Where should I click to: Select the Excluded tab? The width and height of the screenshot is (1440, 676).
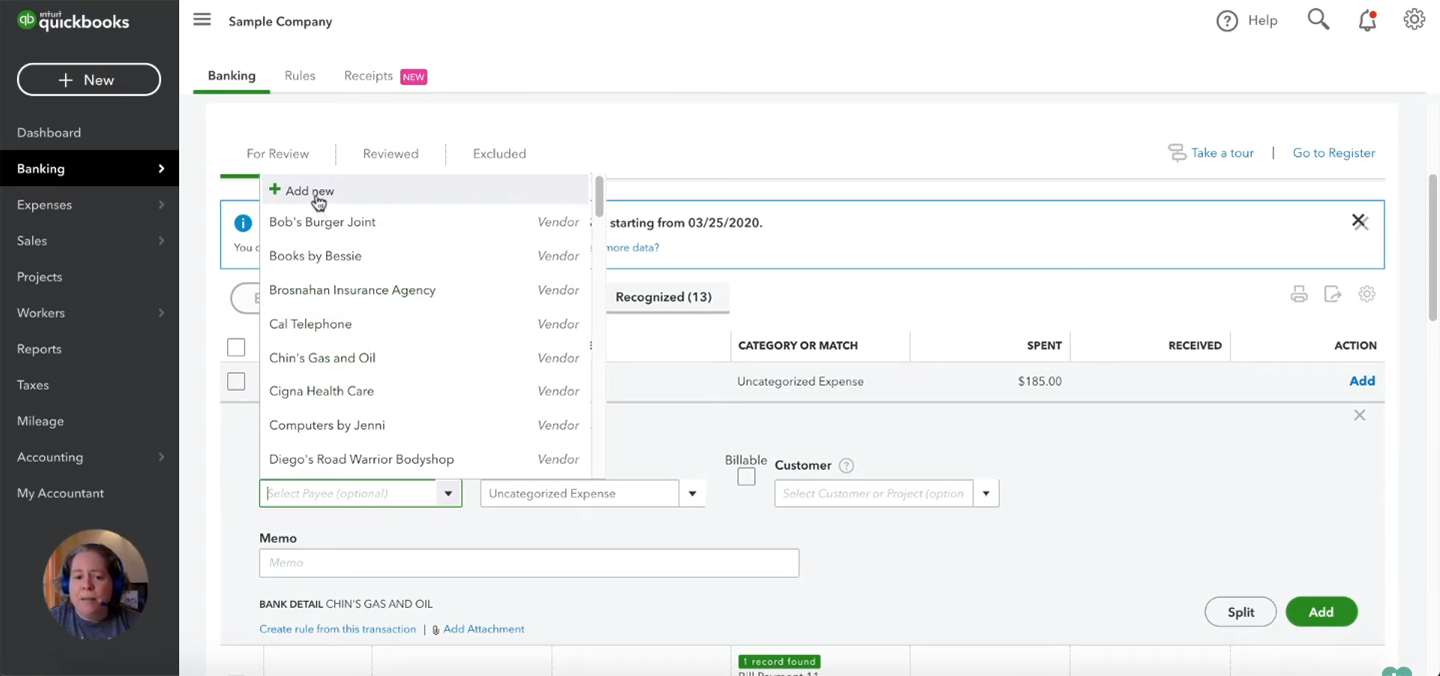pyautogui.click(x=499, y=154)
